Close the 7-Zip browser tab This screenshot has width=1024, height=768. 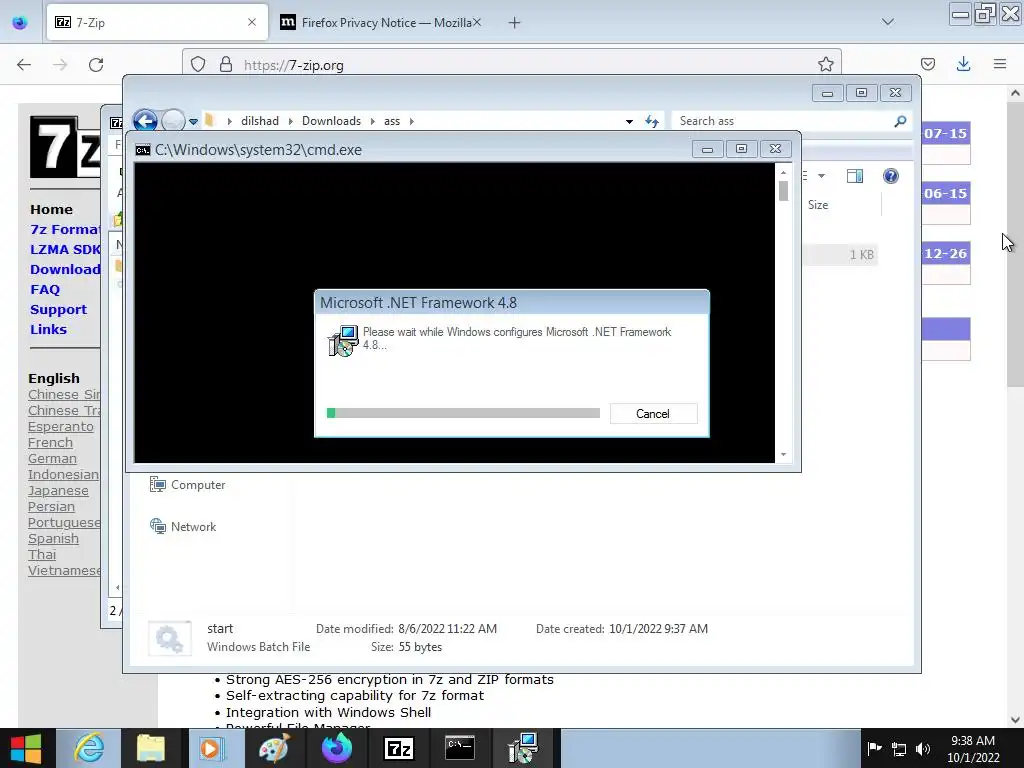coord(252,22)
